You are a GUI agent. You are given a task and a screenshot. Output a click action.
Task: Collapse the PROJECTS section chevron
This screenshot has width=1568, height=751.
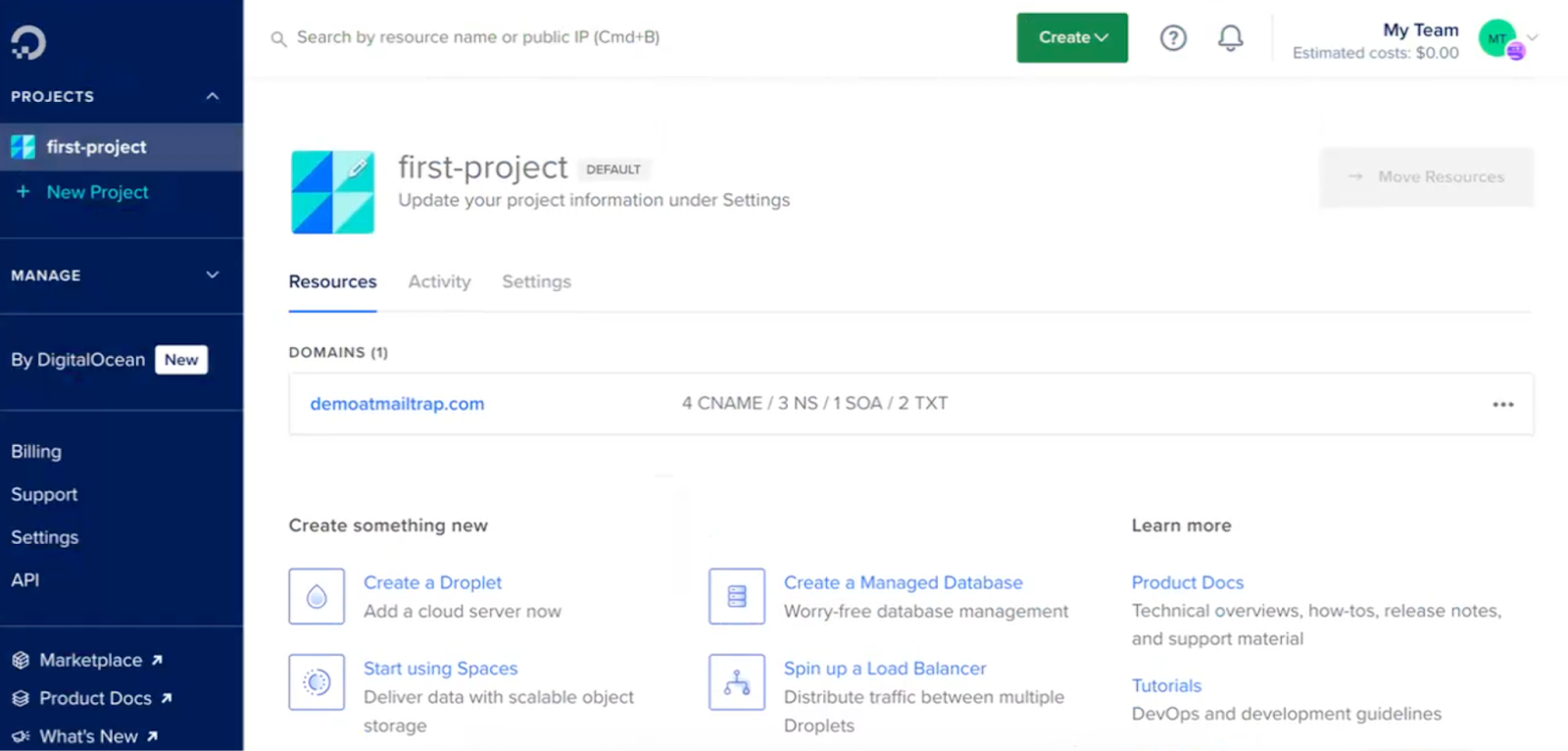tap(213, 96)
